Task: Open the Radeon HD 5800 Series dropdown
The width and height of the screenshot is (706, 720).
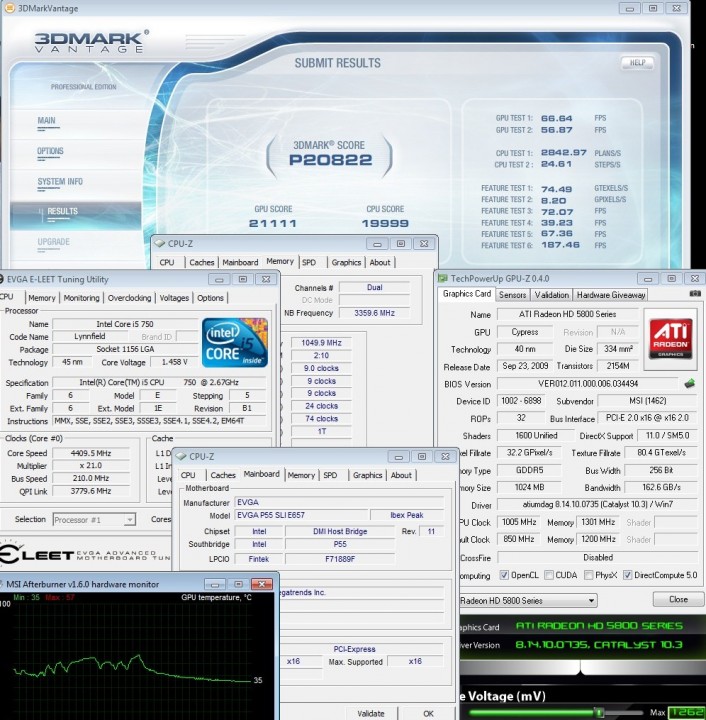Action: 528,600
